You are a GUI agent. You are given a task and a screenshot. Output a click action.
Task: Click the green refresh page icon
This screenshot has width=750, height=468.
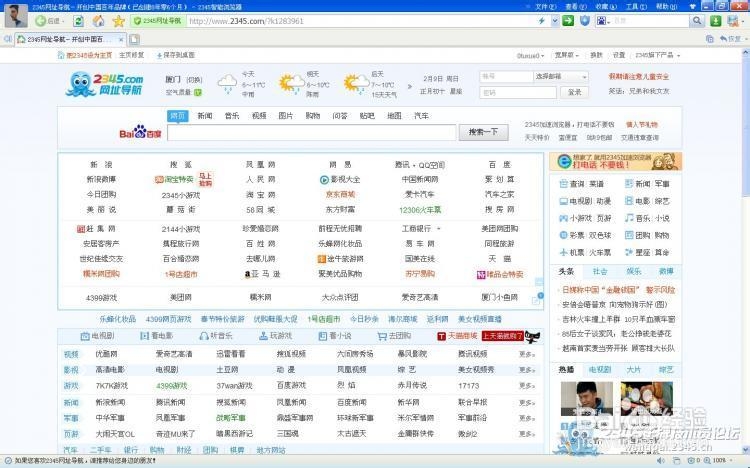pos(78,21)
